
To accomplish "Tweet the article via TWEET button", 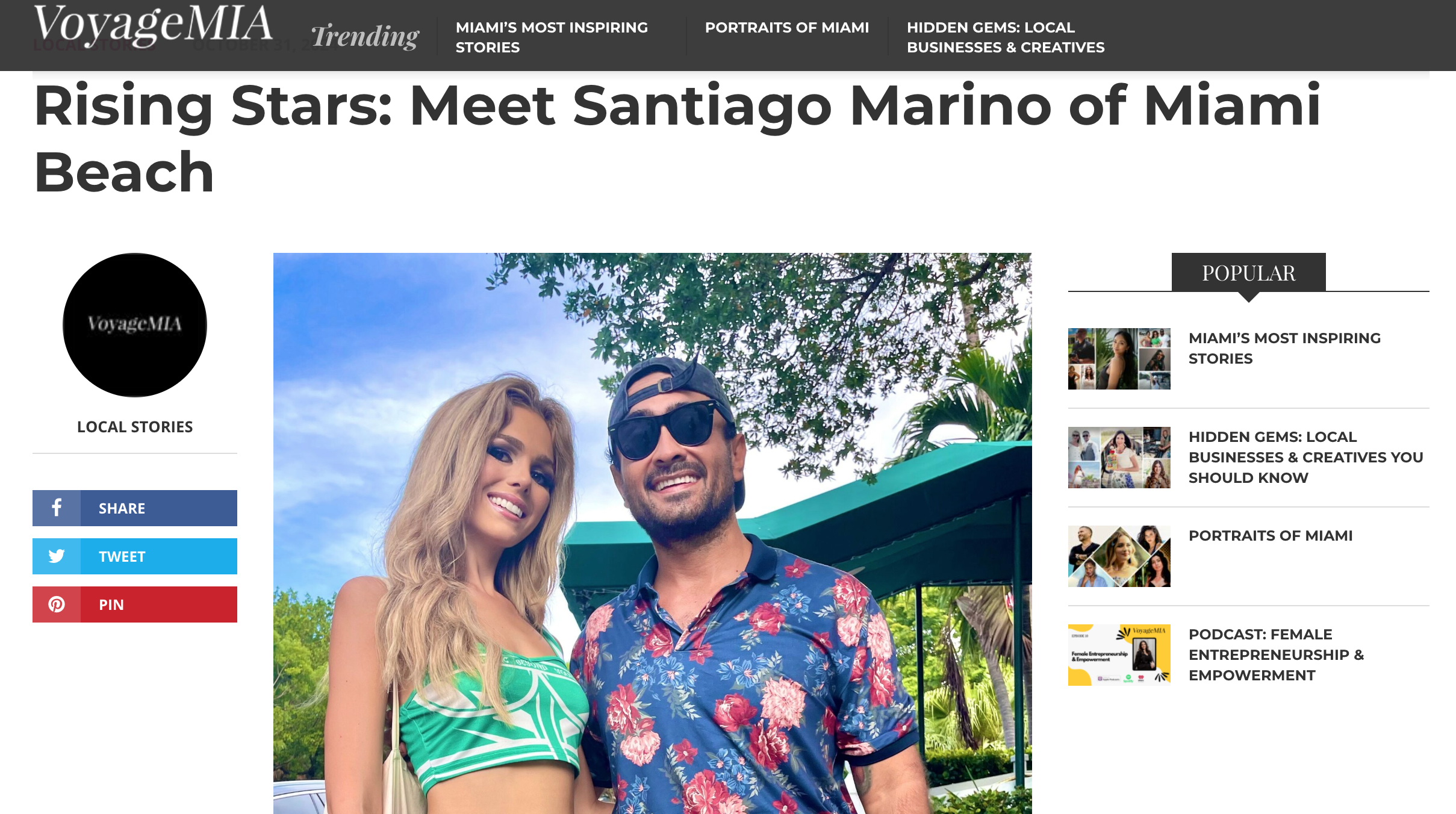I will pyautogui.click(x=135, y=556).
